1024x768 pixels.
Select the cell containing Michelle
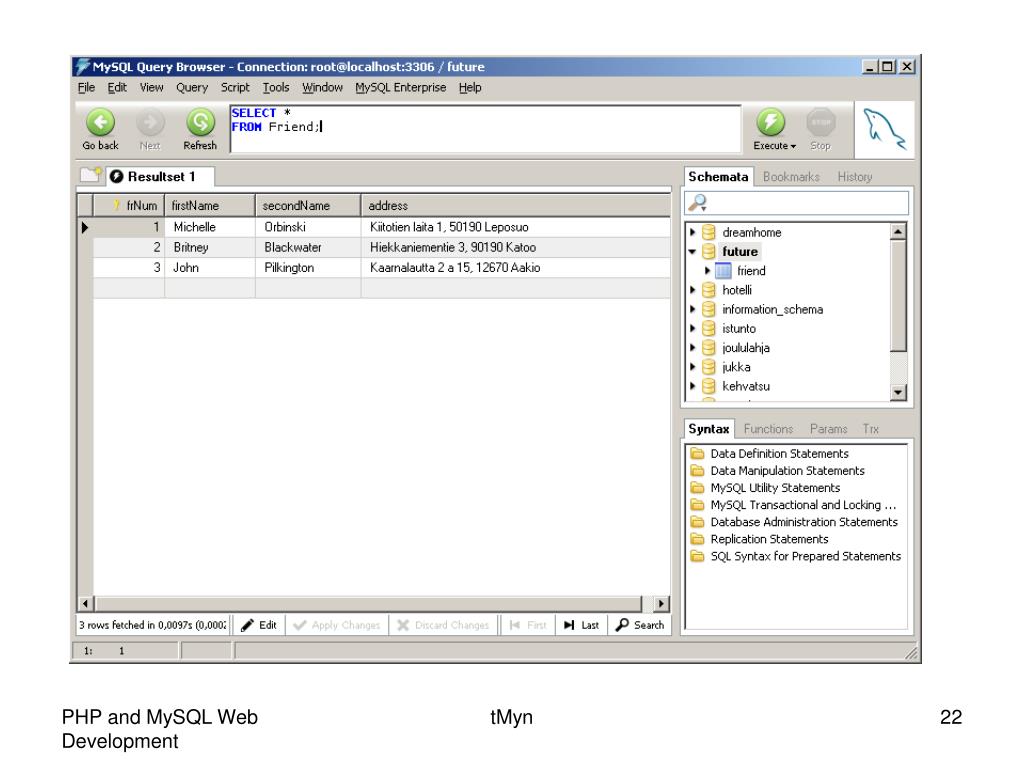click(x=210, y=227)
